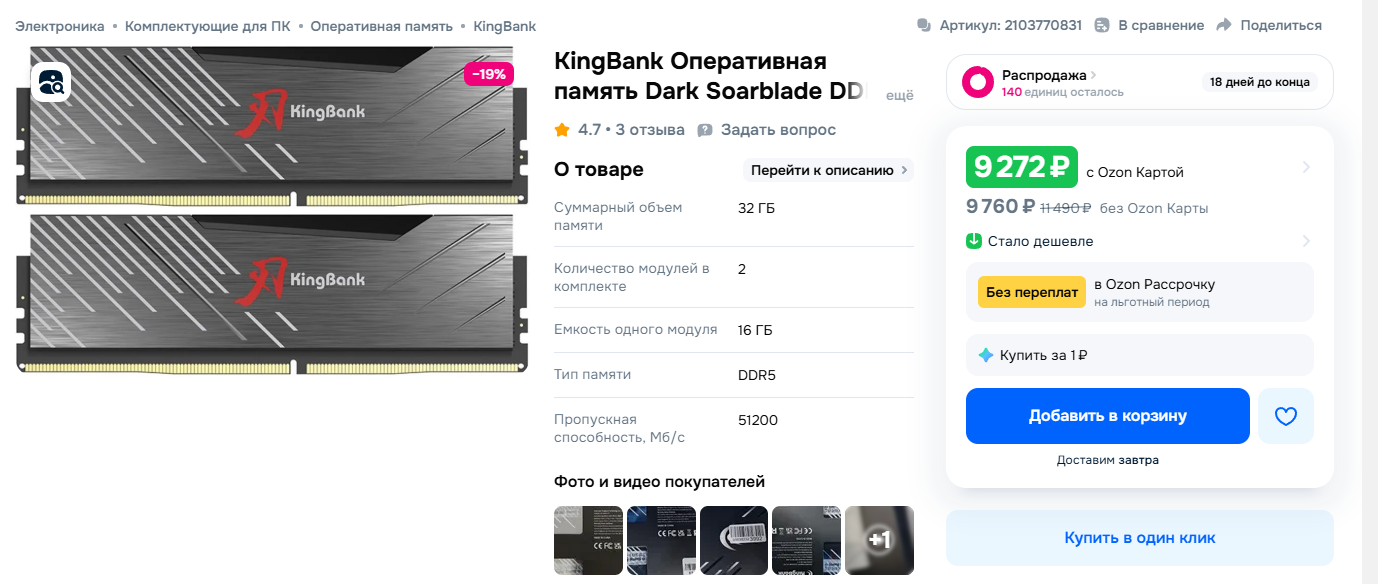Open the Распродажа sale chevron
This screenshot has height=584, width=1378.
click(x=1094, y=75)
